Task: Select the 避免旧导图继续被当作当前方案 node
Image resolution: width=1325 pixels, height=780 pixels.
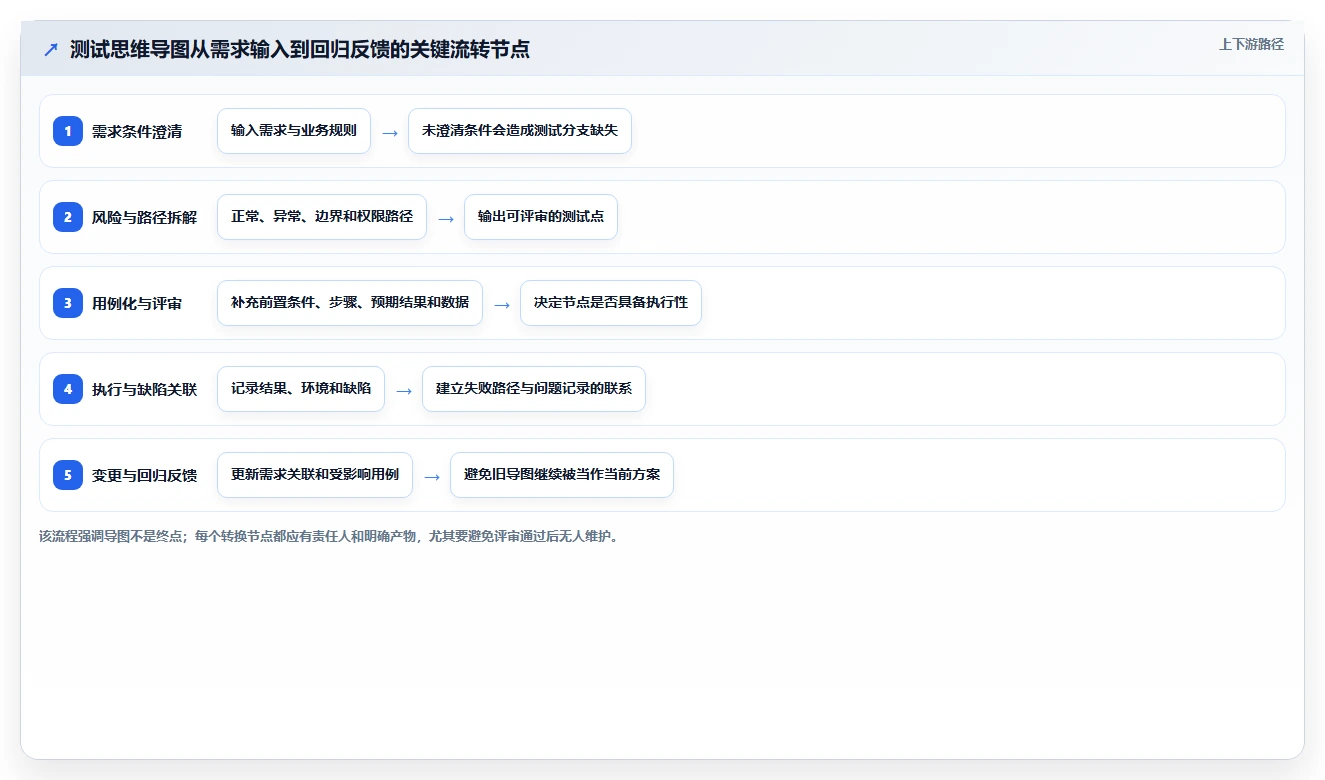Action: coord(562,475)
